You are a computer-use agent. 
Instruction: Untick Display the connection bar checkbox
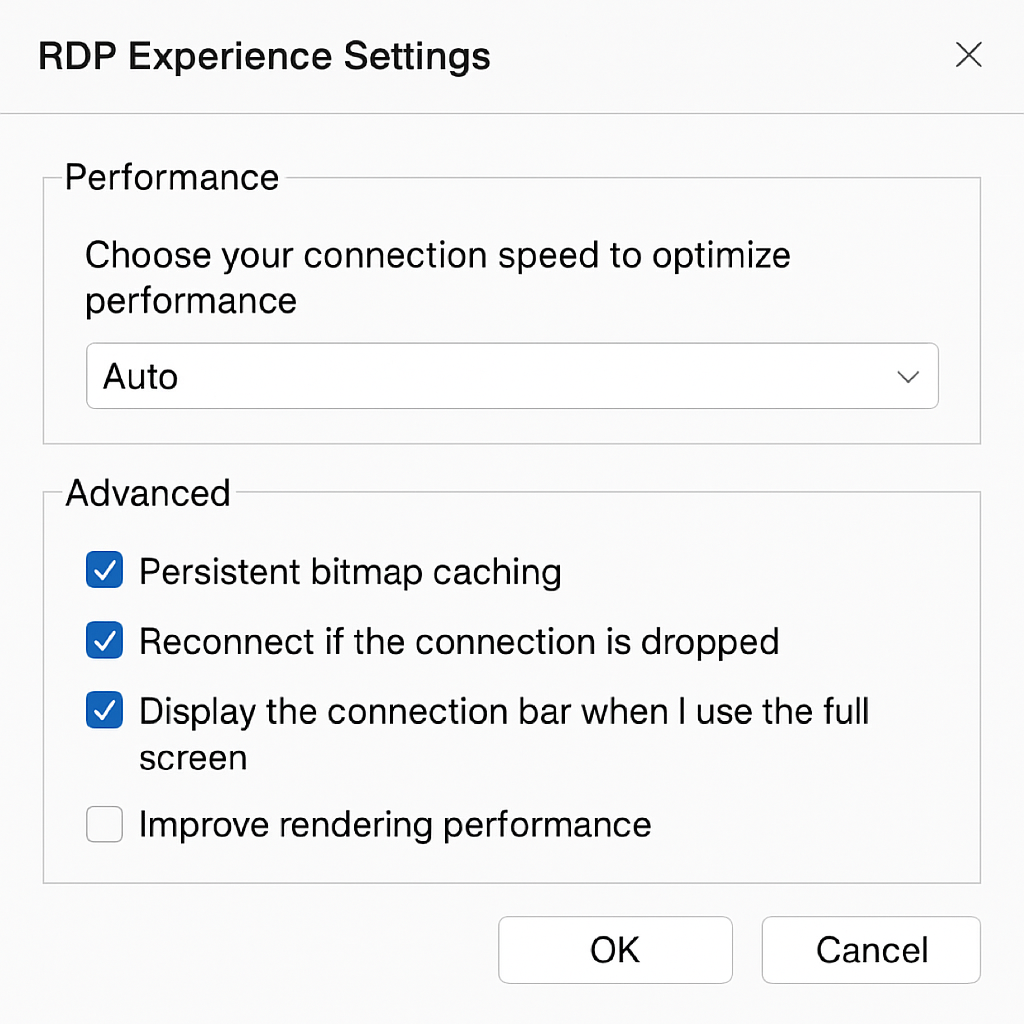pyautogui.click(x=104, y=710)
